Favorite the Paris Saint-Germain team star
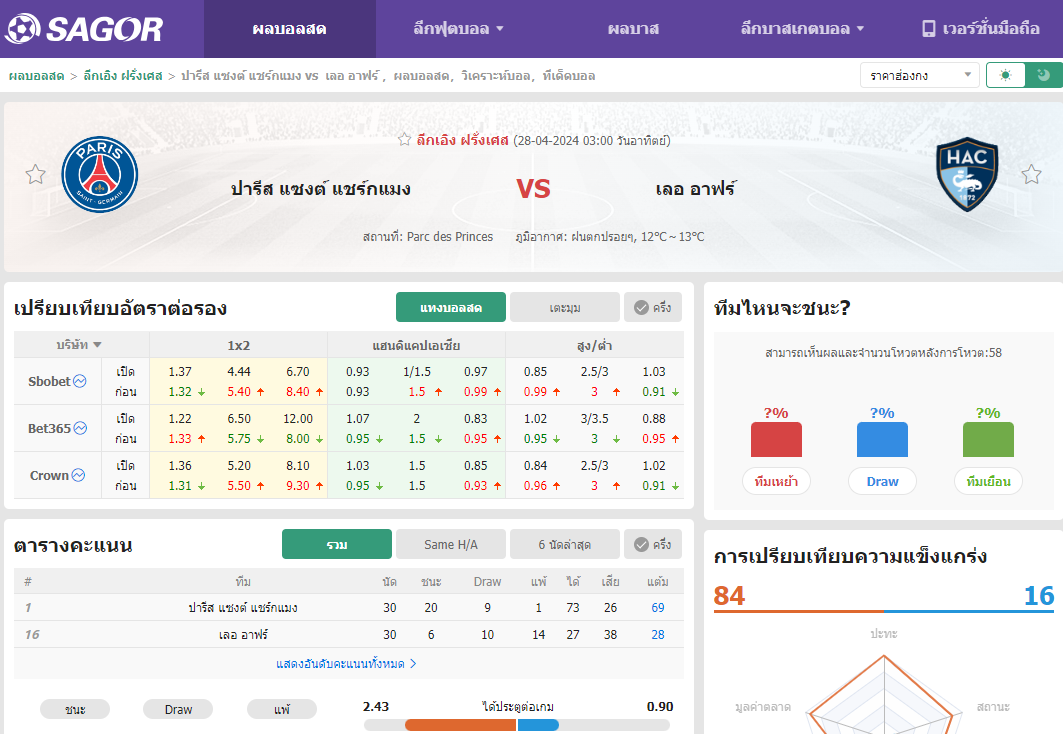The height and width of the screenshot is (734, 1063). click(x=35, y=175)
